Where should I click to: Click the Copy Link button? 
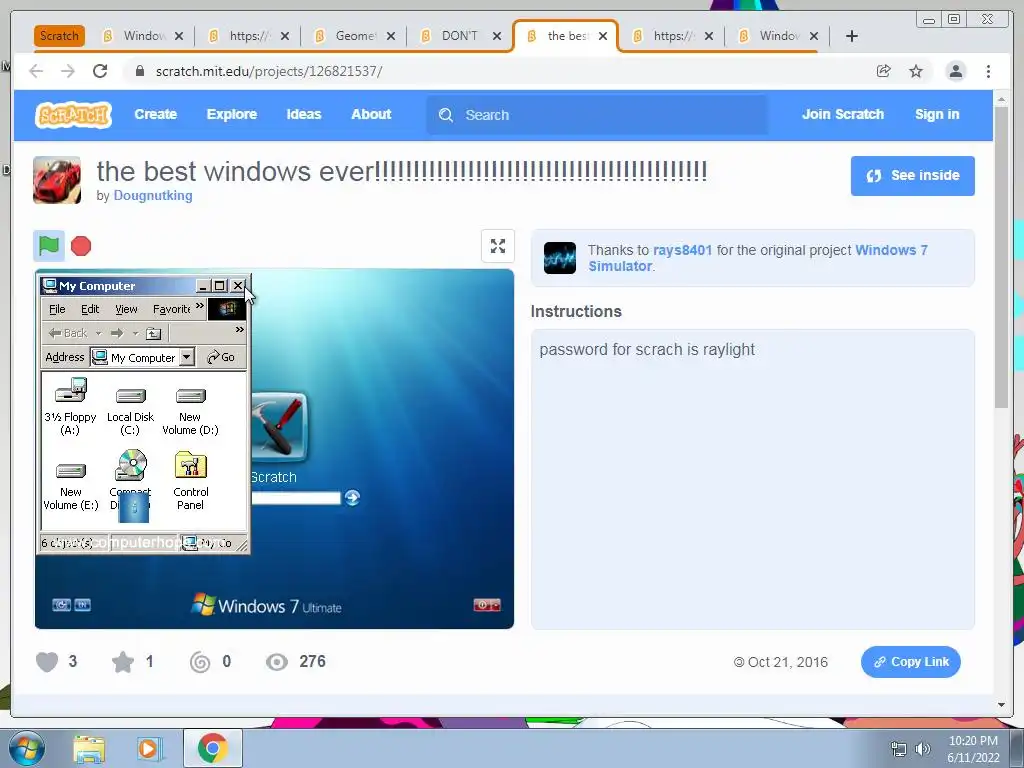(910, 662)
